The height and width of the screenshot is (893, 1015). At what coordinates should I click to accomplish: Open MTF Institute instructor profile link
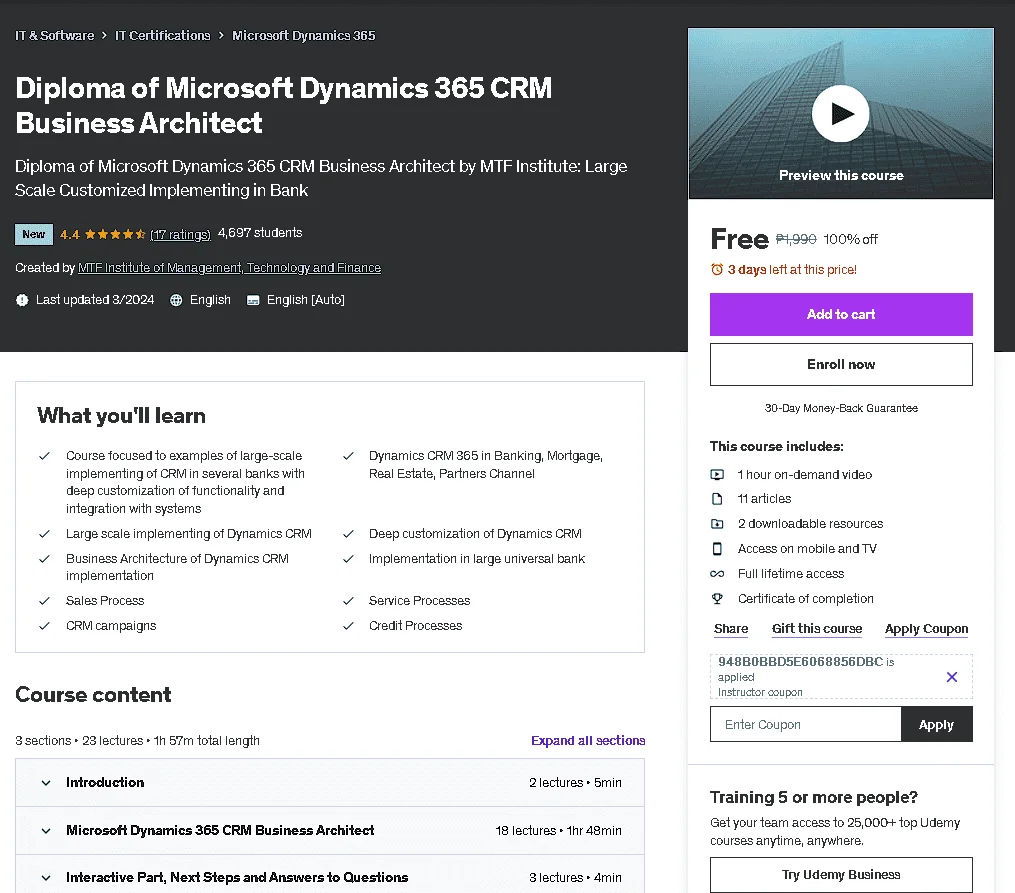click(x=229, y=268)
